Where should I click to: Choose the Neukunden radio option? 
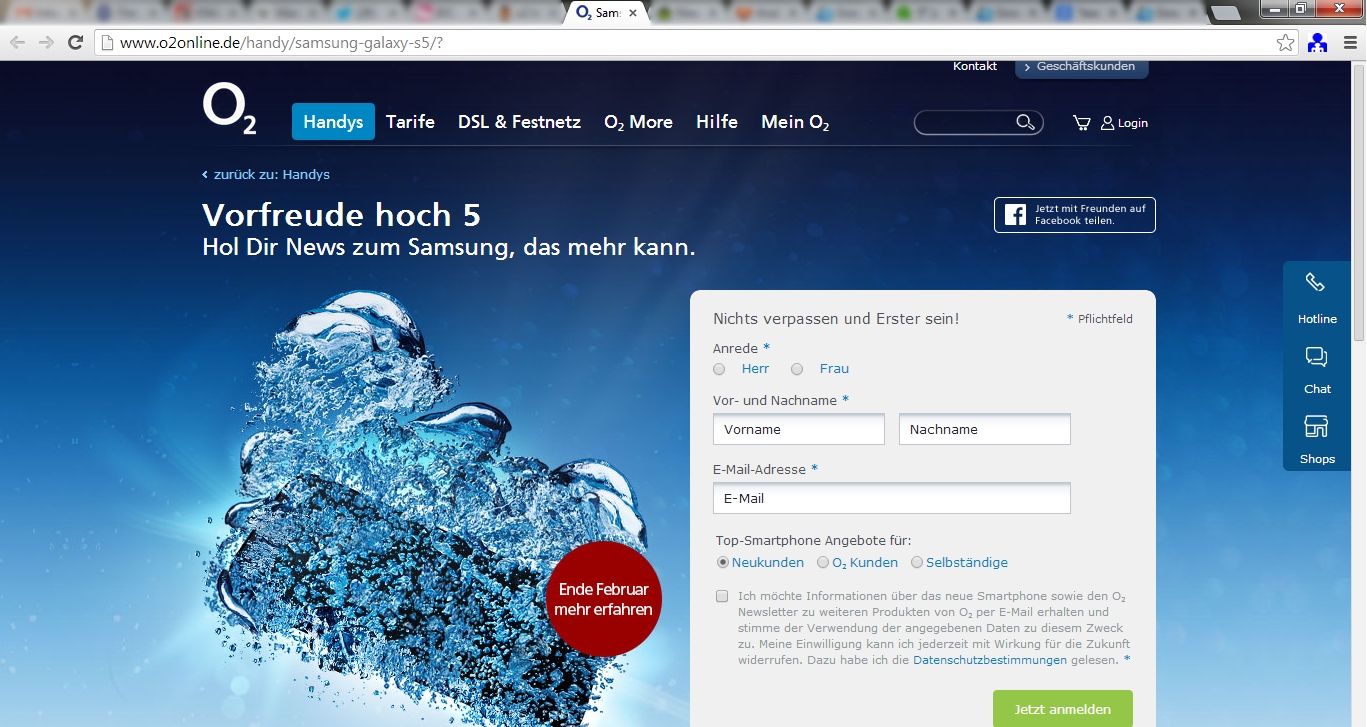coord(723,562)
